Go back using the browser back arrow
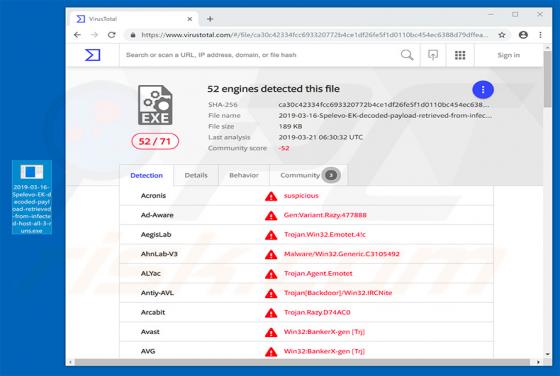 [77, 35]
